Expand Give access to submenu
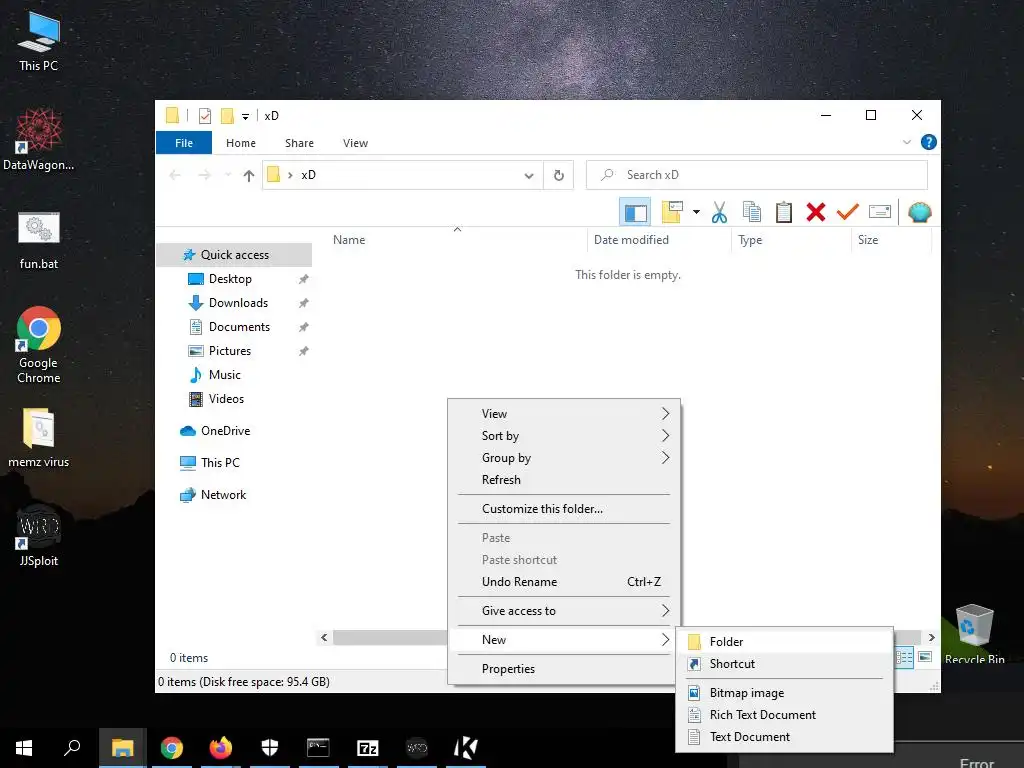This screenshot has width=1024, height=768. click(564, 611)
